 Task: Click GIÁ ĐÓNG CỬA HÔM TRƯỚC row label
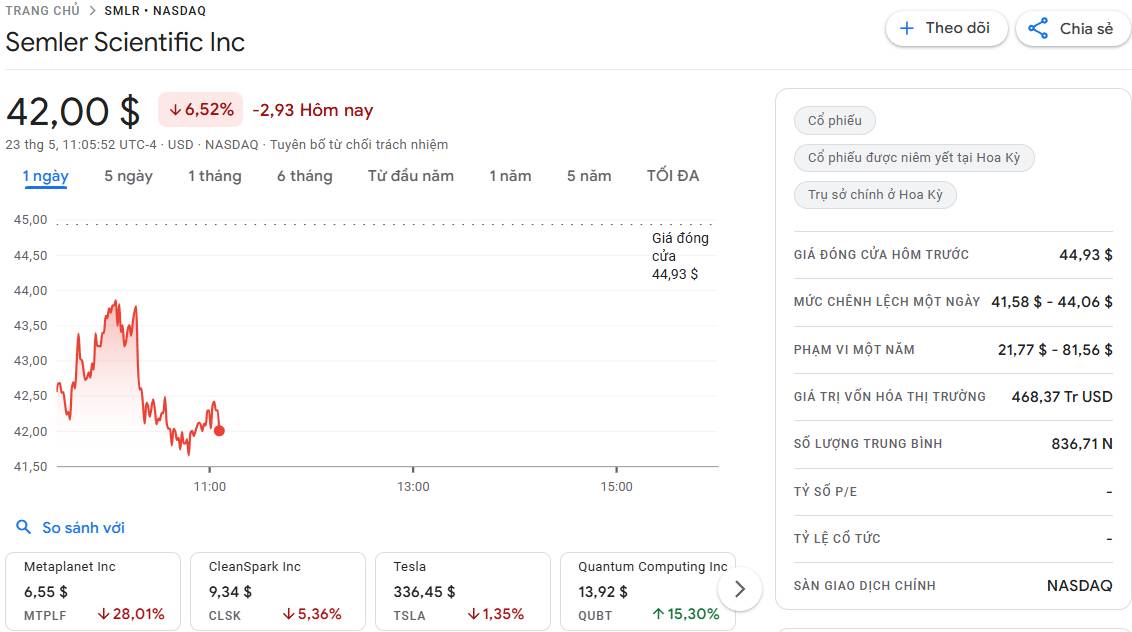(x=881, y=254)
